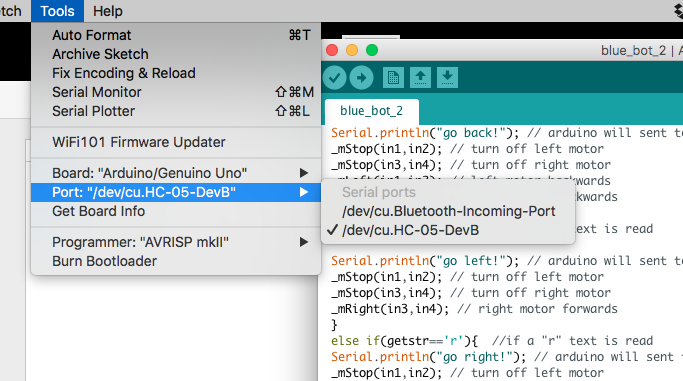Screen dimensions: 683x381
Task: Open the Serial Monitor
Action: pyautogui.click(x=176, y=92)
